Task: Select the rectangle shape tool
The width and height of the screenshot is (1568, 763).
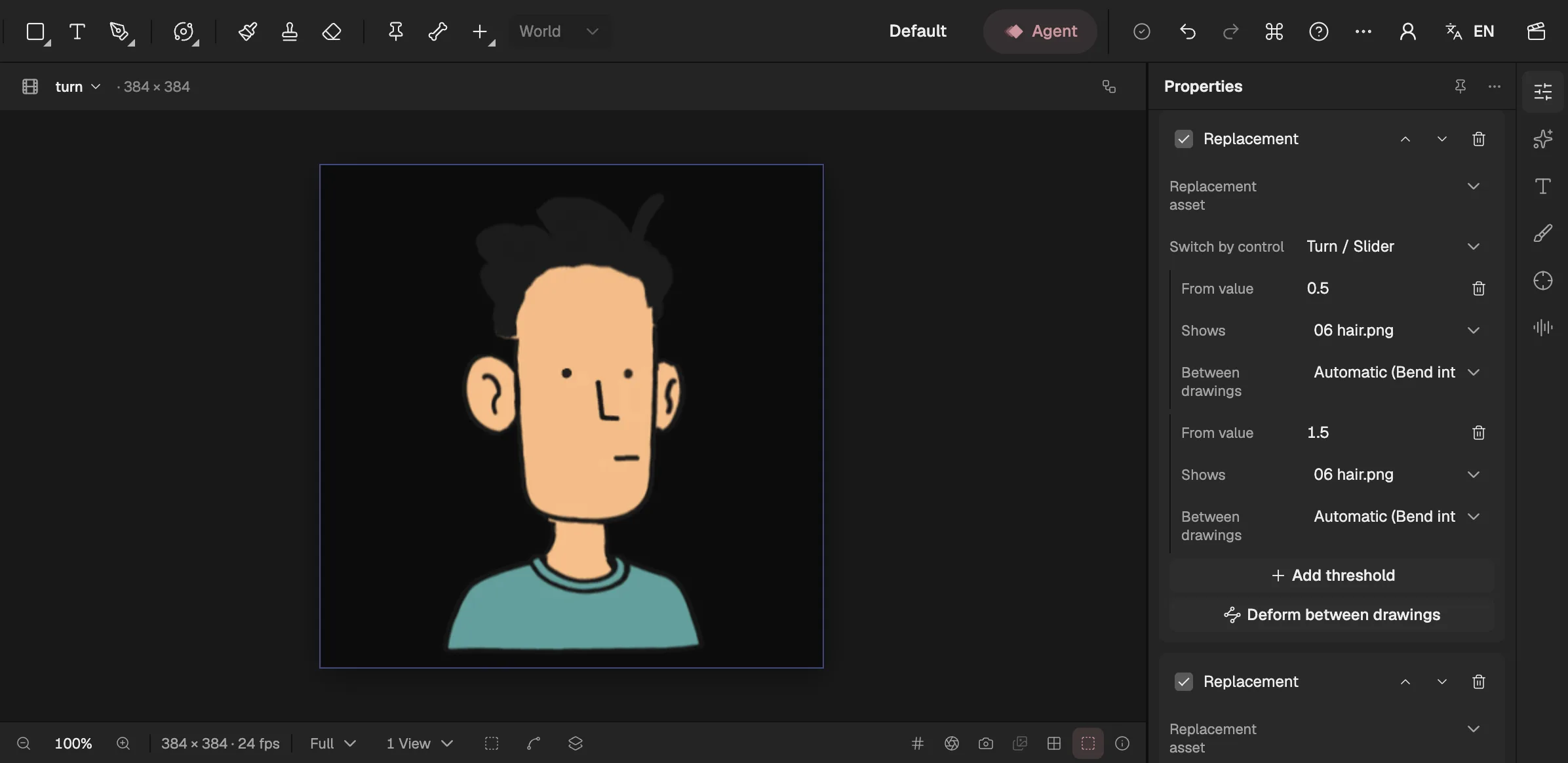Action: pos(35,31)
